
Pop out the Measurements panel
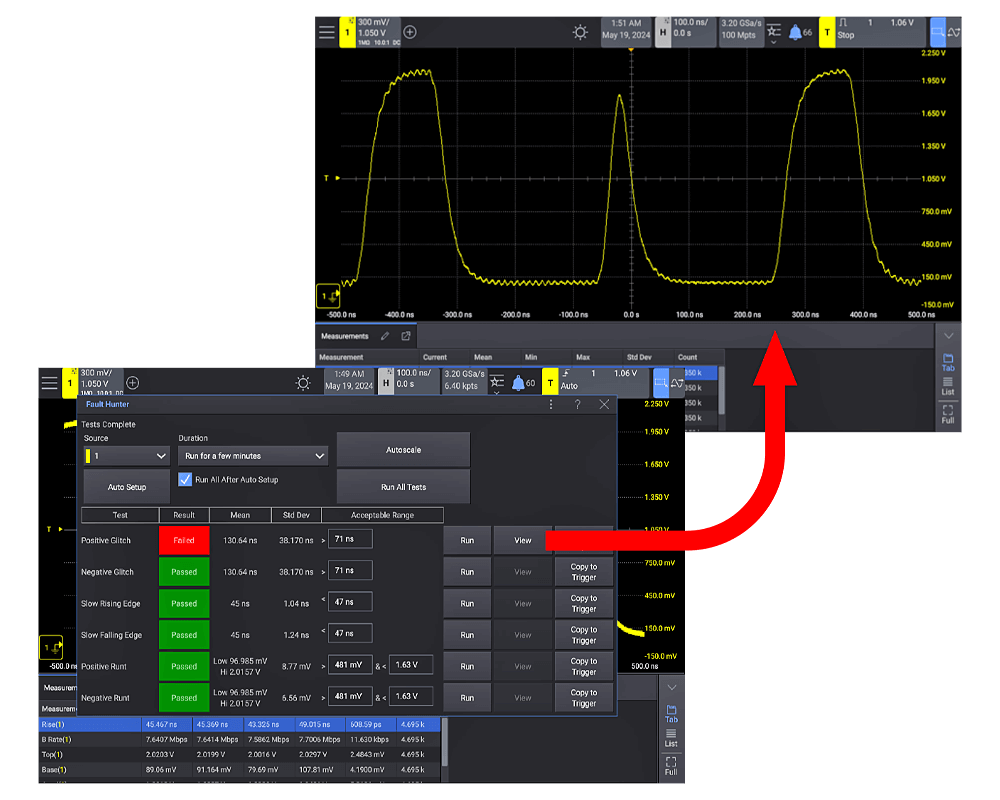pyautogui.click(x=406, y=337)
